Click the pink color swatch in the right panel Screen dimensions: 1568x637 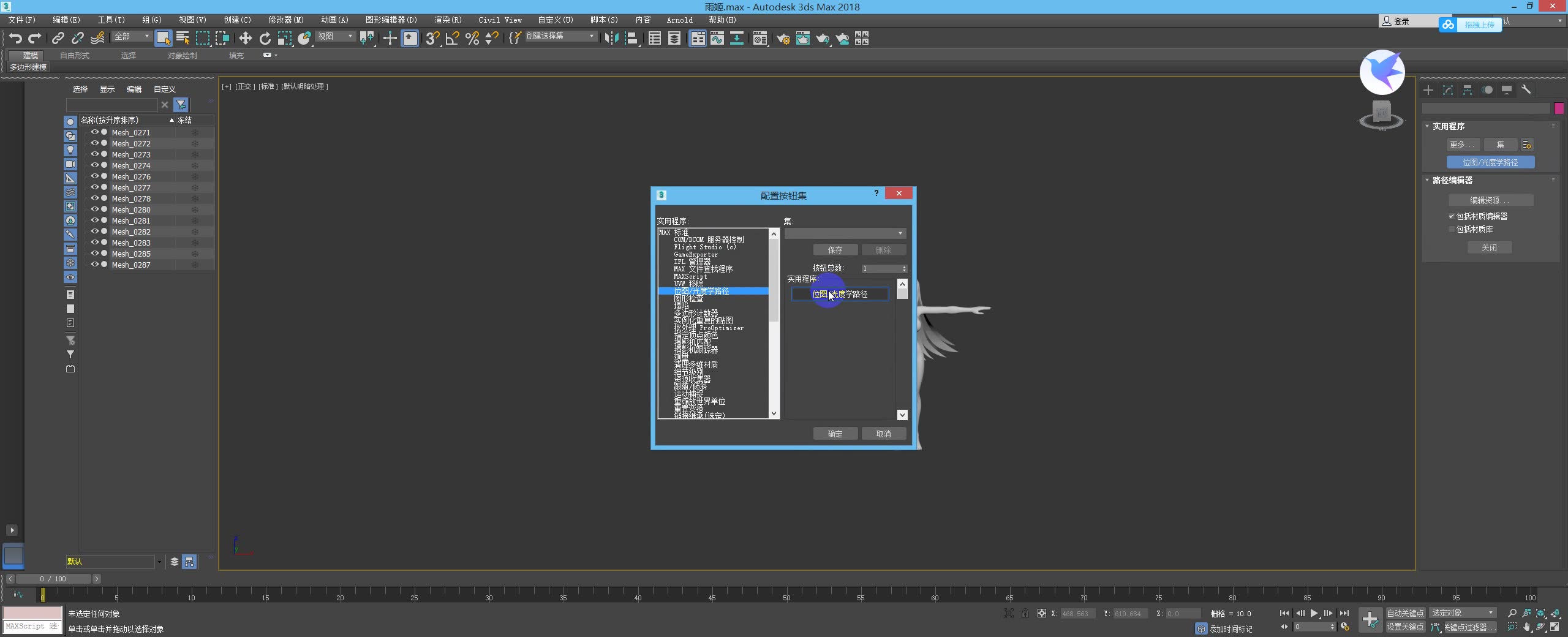[x=1559, y=108]
